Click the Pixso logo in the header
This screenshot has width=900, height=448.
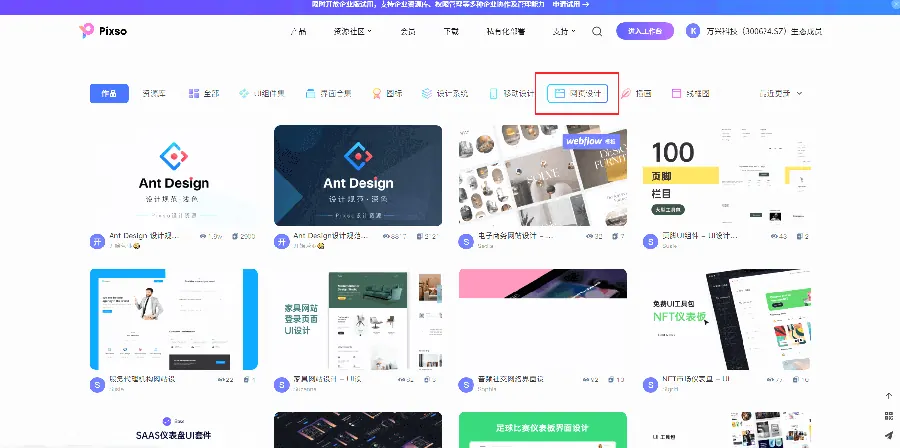pyautogui.click(x=103, y=31)
